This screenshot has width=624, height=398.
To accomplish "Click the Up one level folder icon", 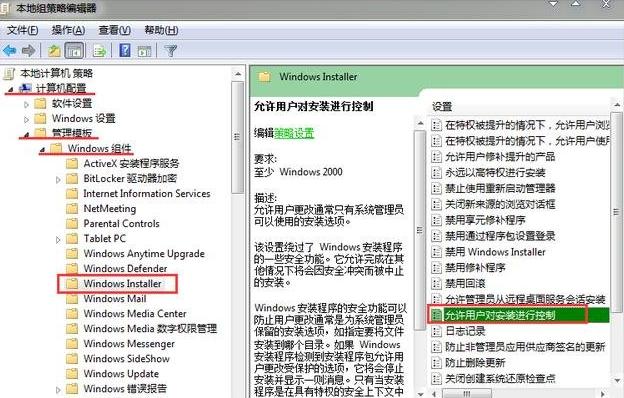I will click(54, 51).
